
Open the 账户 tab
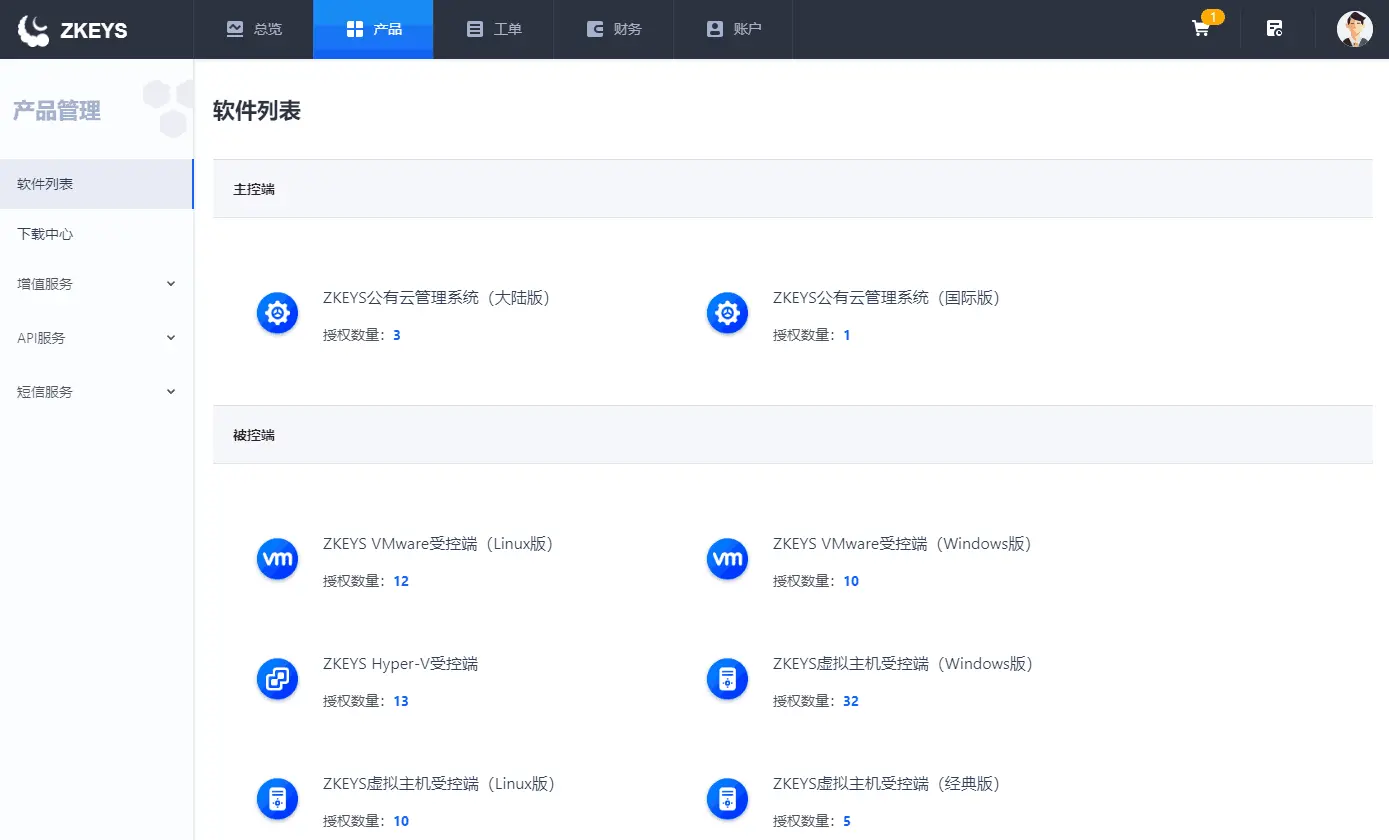pos(733,29)
